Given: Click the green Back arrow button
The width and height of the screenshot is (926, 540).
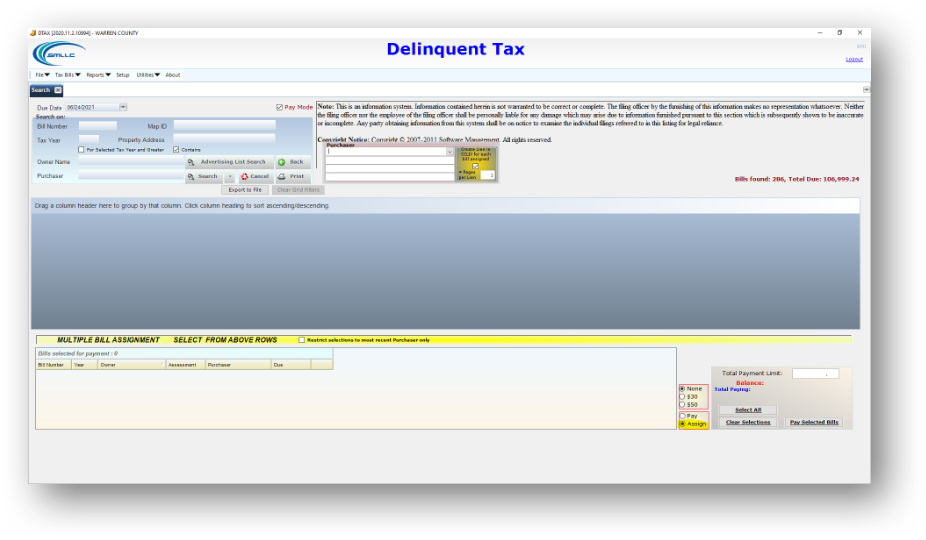Looking at the screenshot, I should [290, 162].
